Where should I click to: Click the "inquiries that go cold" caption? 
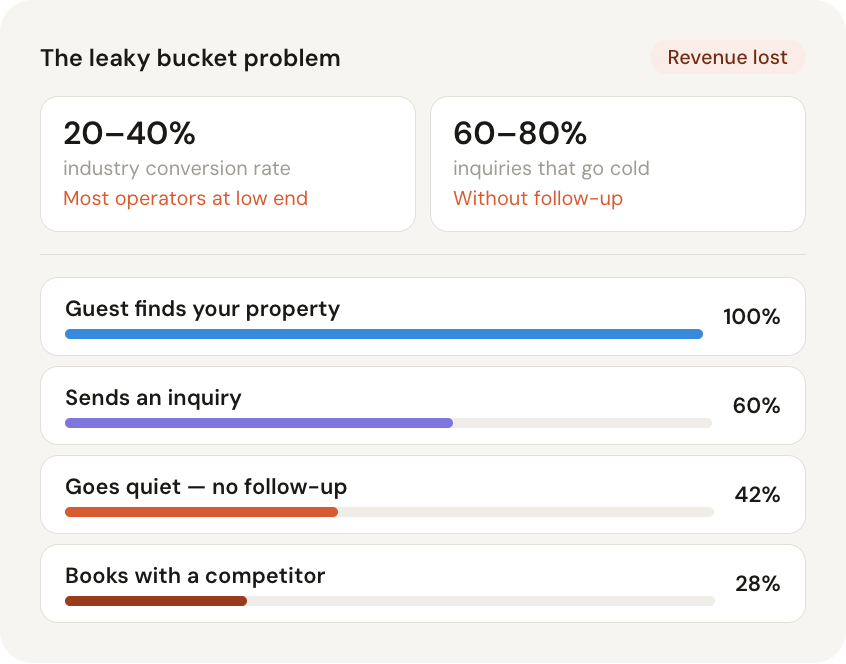(x=551, y=168)
